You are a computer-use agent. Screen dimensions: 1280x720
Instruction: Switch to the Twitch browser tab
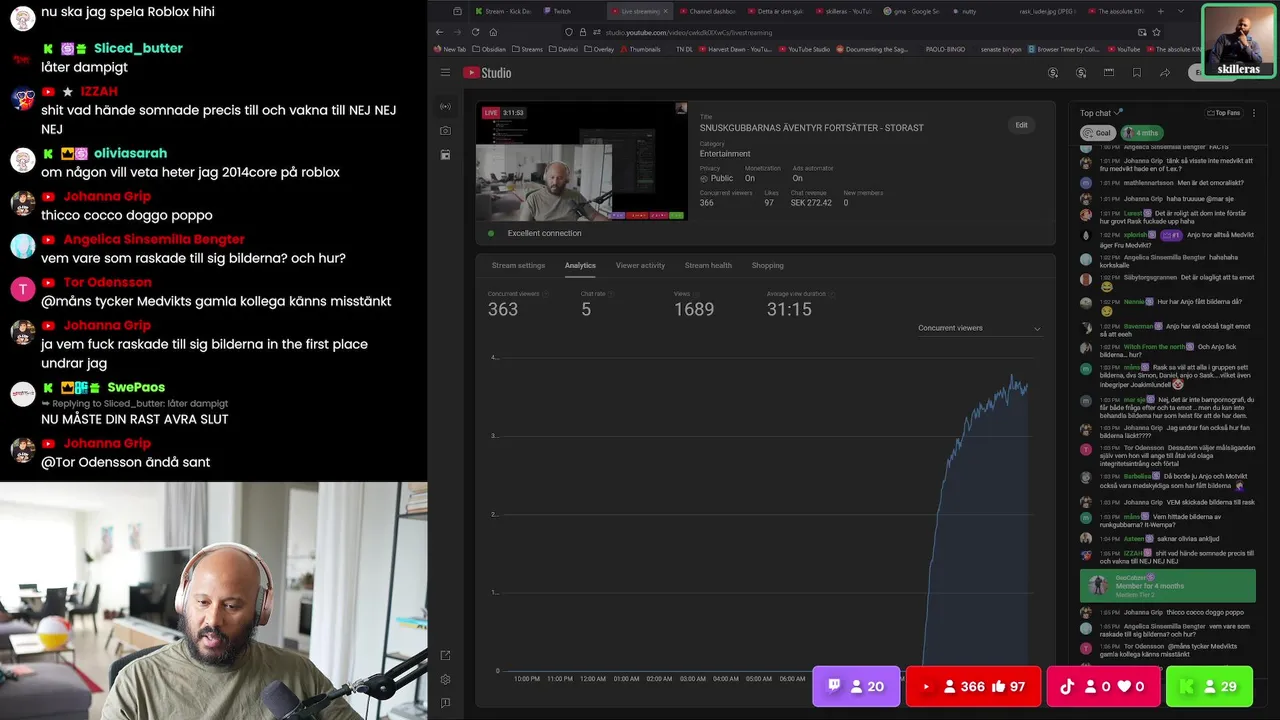(571, 11)
